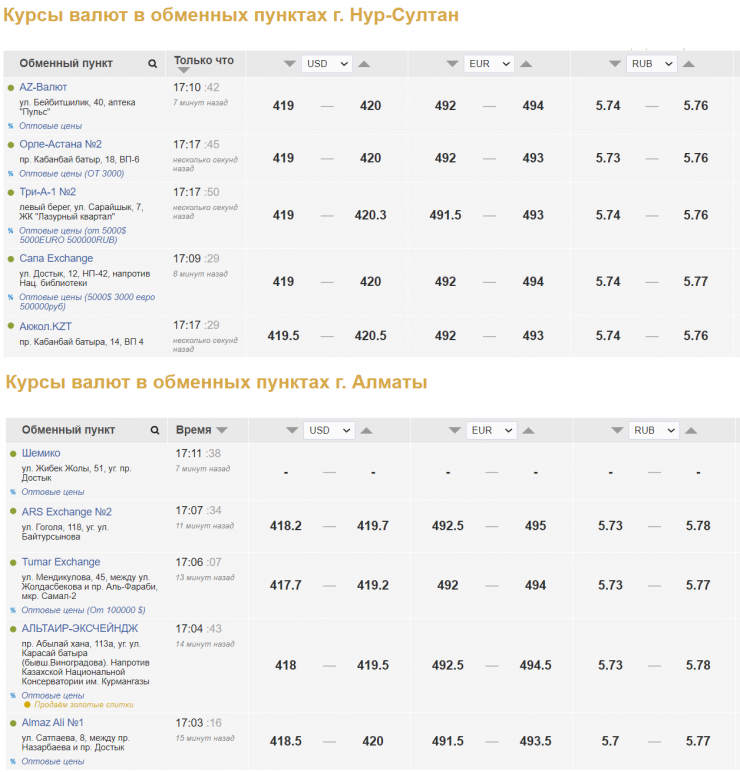The height and width of the screenshot is (772, 740).
Task: Sort by USD buy rate in Almaty table
Action: click(292, 431)
